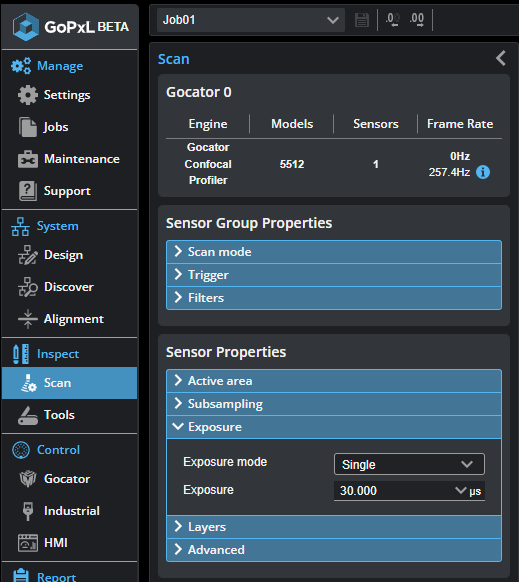Click the Sensors column header
The image size is (519, 582).
376,124
